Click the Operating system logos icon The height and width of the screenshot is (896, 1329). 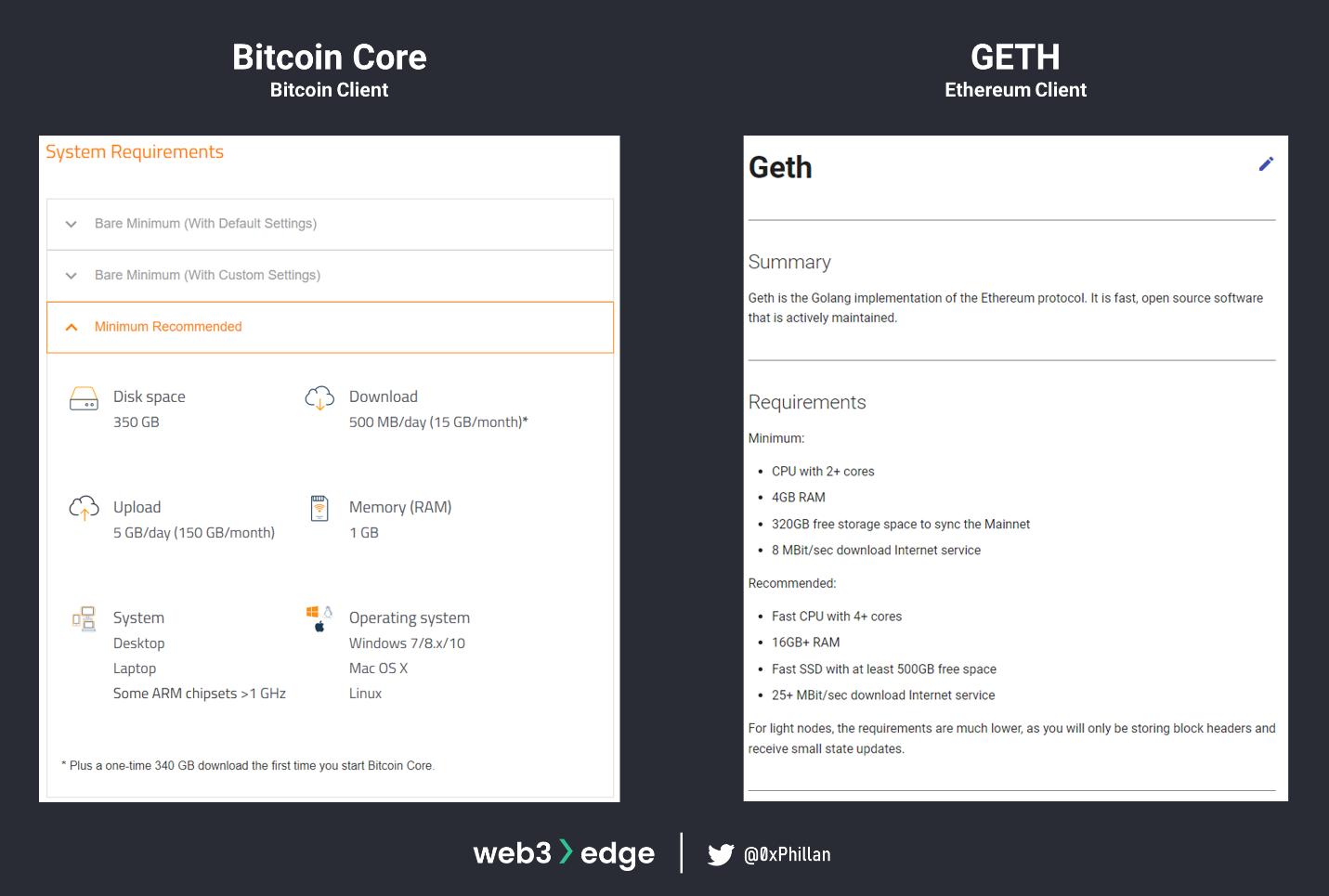319,618
